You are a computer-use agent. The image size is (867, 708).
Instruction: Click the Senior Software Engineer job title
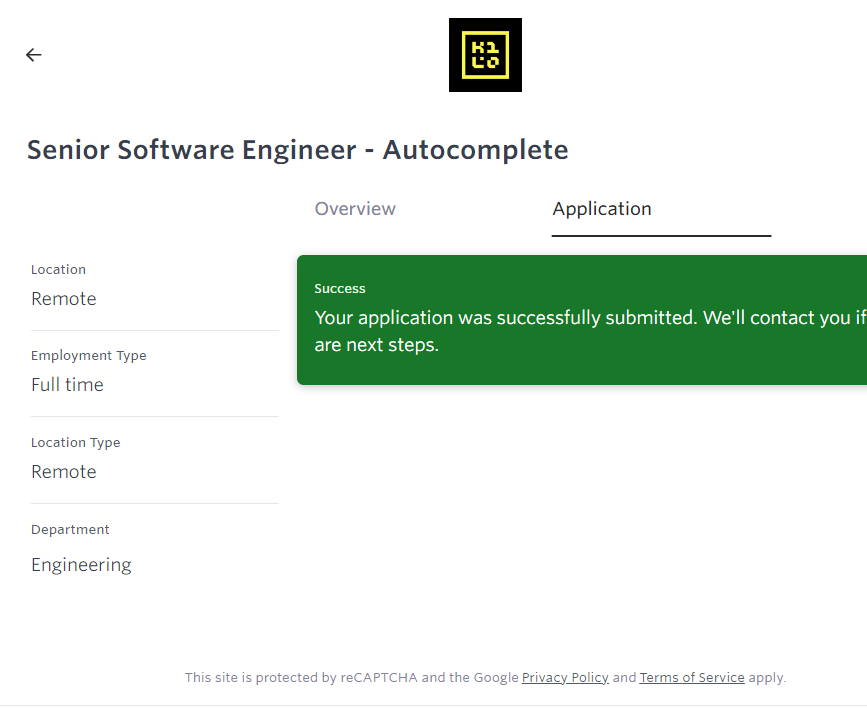pos(297,150)
